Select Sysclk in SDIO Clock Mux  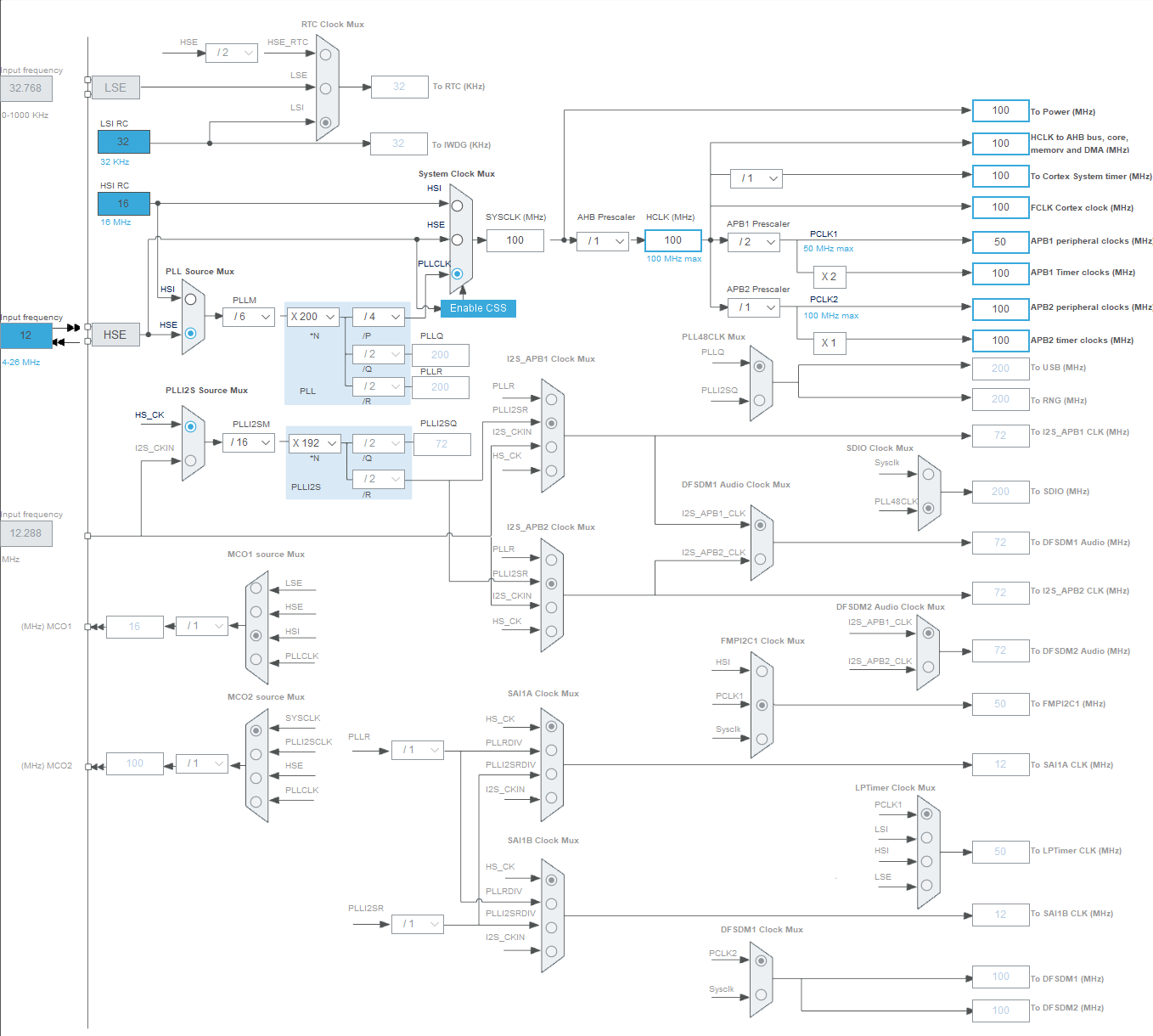pos(928,474)
